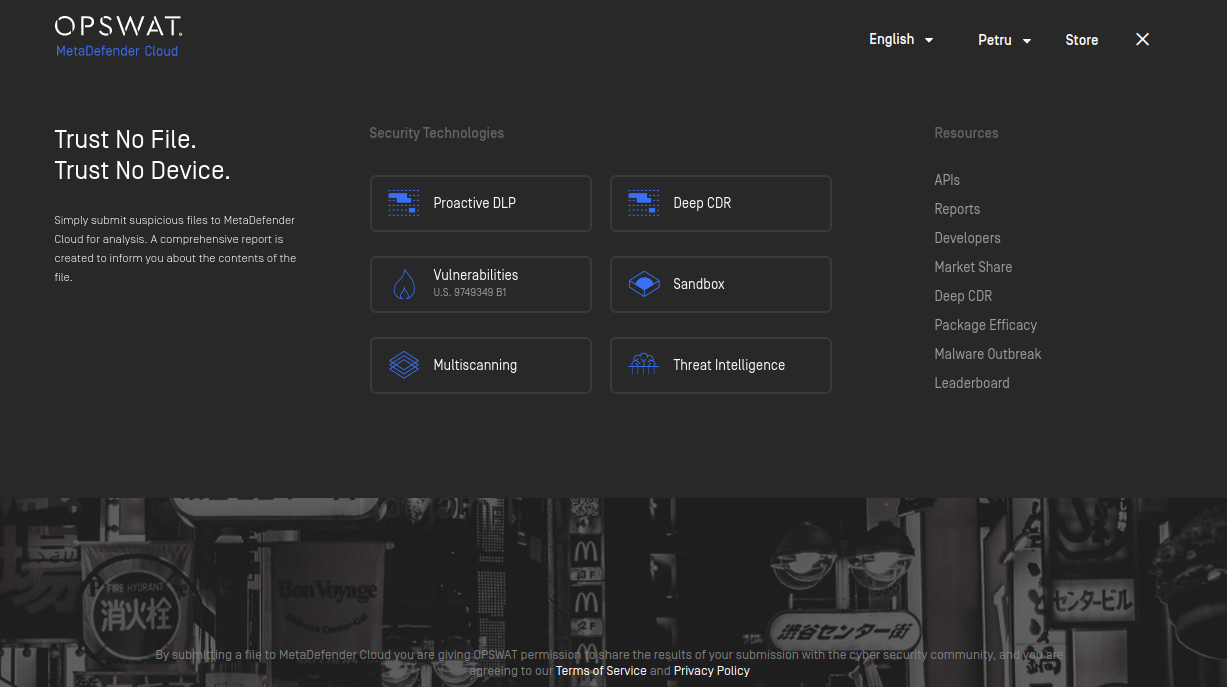Screen dimensions: 1227x687
Task: Click the 'Trust No File. Trust No Device.' headline
Action: pyautogui.click(x=142, y=155)
